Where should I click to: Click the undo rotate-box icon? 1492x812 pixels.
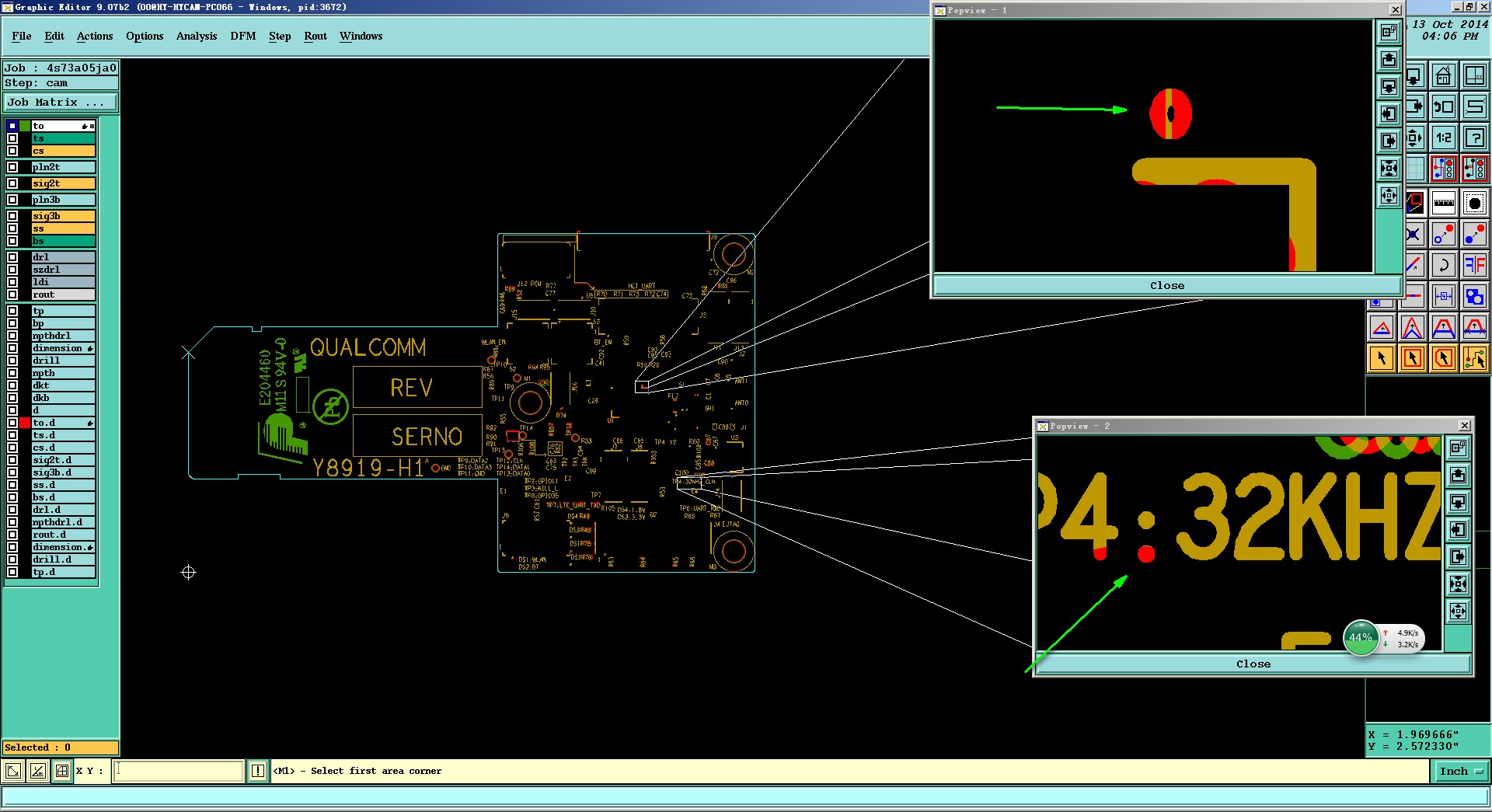(x=1443, y=106)
